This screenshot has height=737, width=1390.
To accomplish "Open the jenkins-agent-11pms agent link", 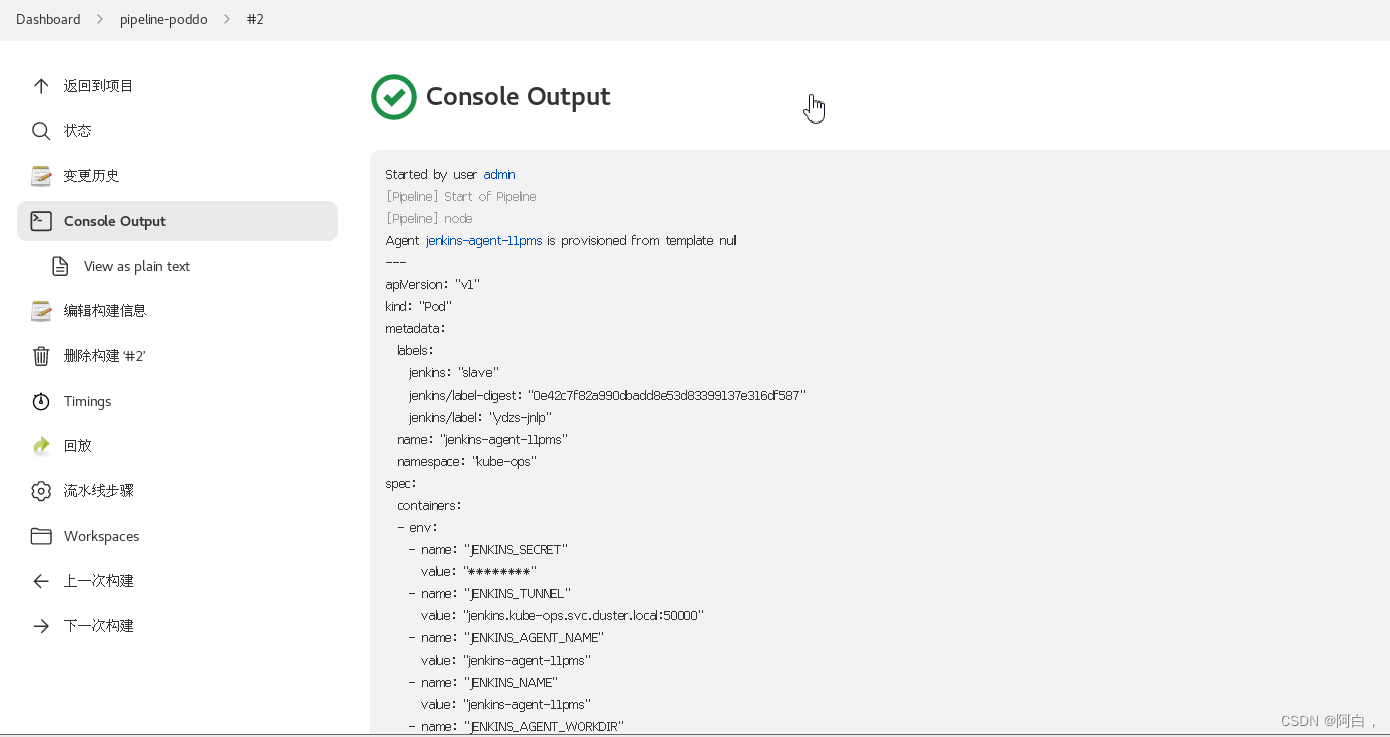I will (484, 240).
